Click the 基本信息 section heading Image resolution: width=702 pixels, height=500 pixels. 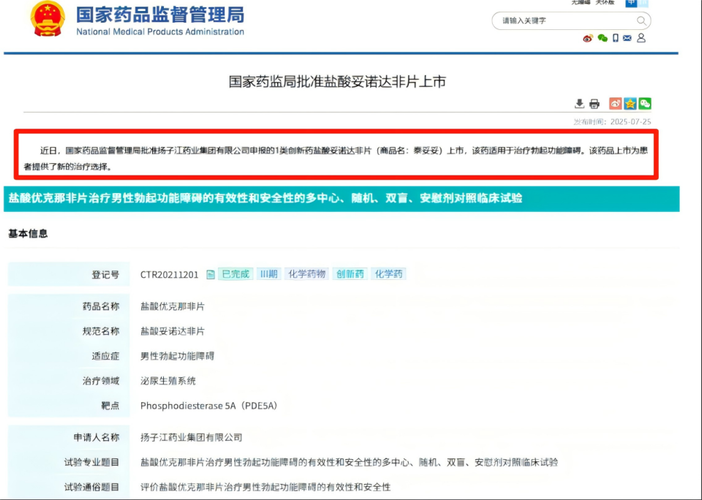pyautogui.click(x=28, y=233)
